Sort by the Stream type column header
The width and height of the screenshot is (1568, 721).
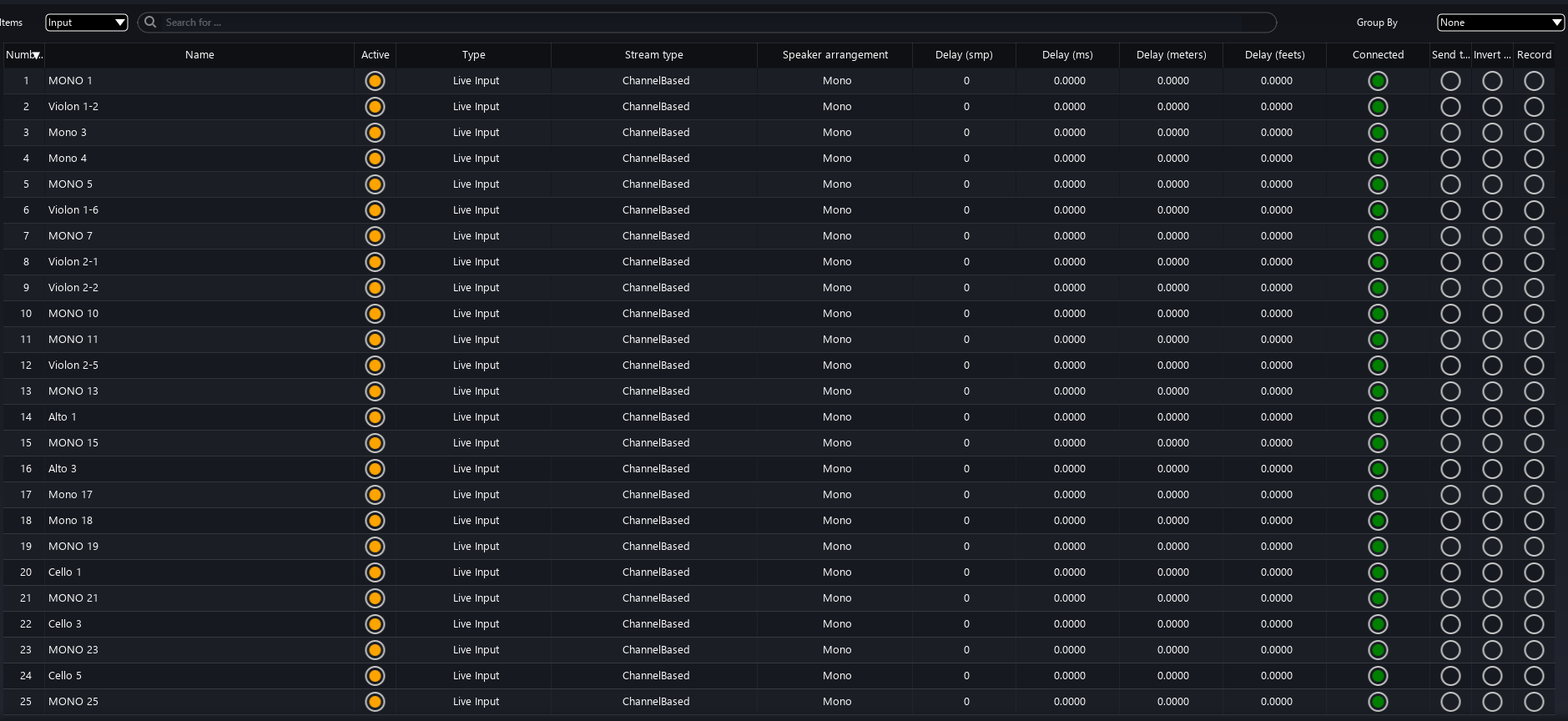[x=653, y=55]
